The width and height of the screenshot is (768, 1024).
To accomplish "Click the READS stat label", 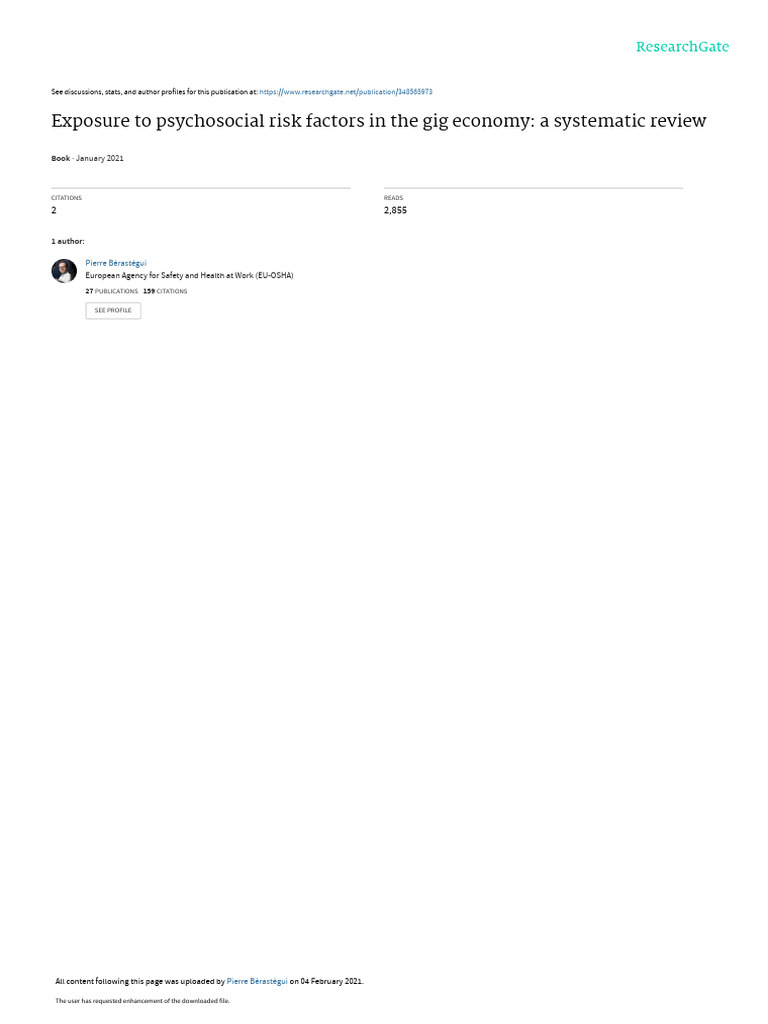I will point(393,198).
